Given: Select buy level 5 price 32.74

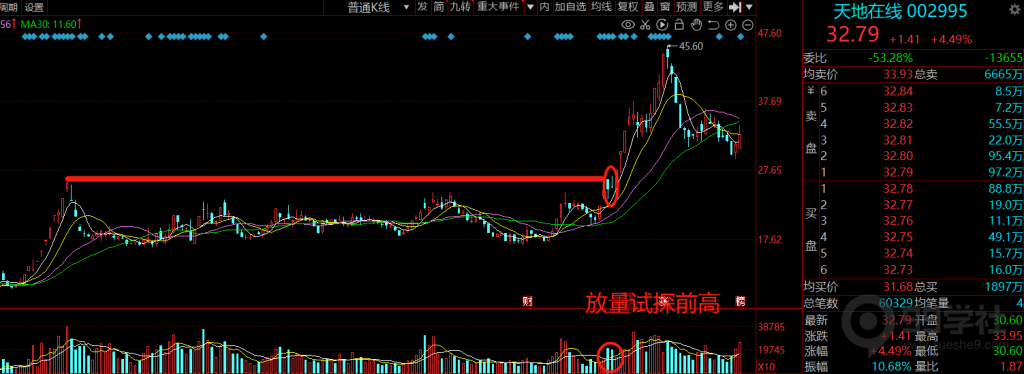Looking at the screenshot, I should [897, 254].
